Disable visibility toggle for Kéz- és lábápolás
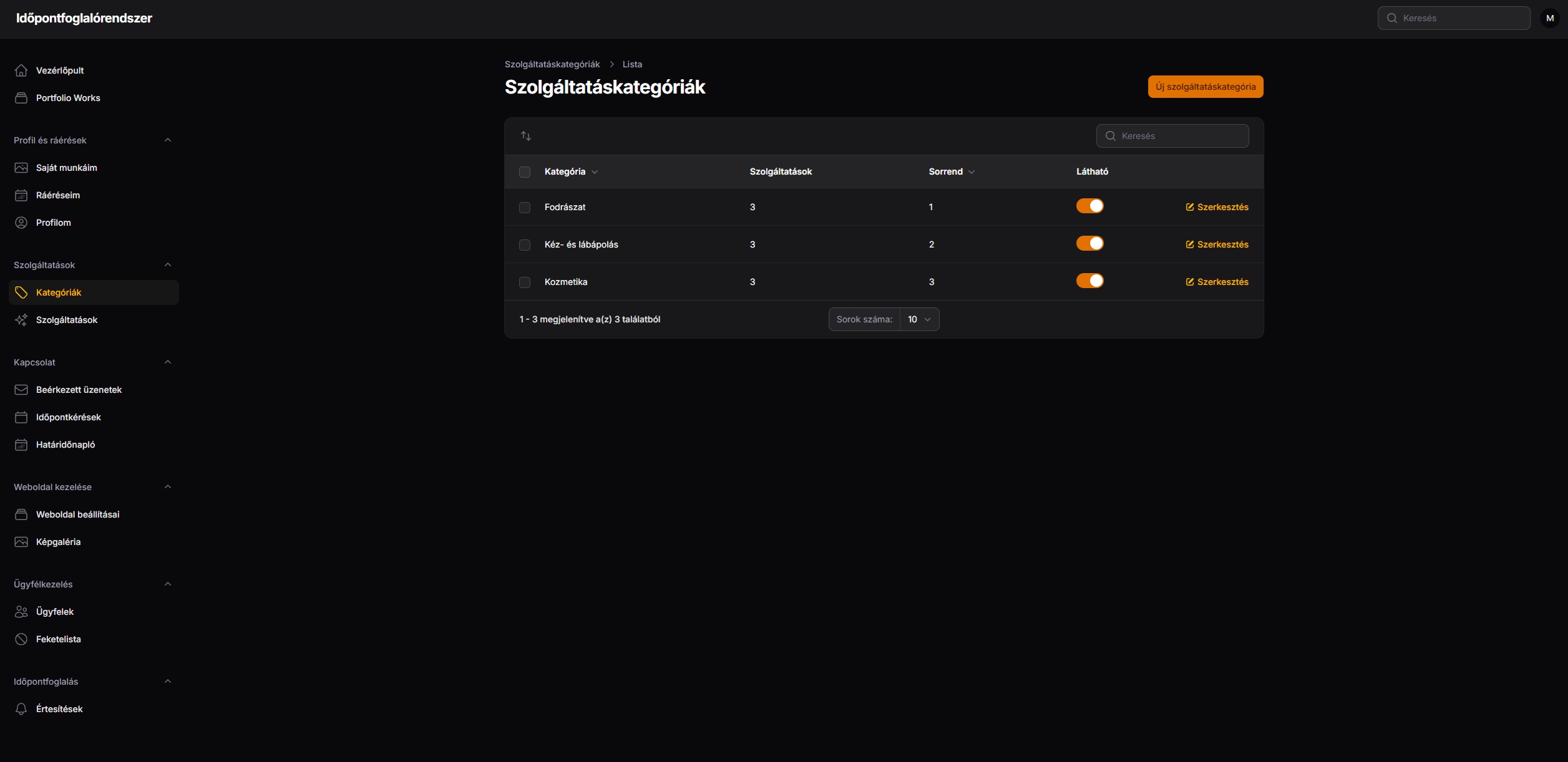This screenshot has width=1568, height=762. click(x=1090, y=243)
